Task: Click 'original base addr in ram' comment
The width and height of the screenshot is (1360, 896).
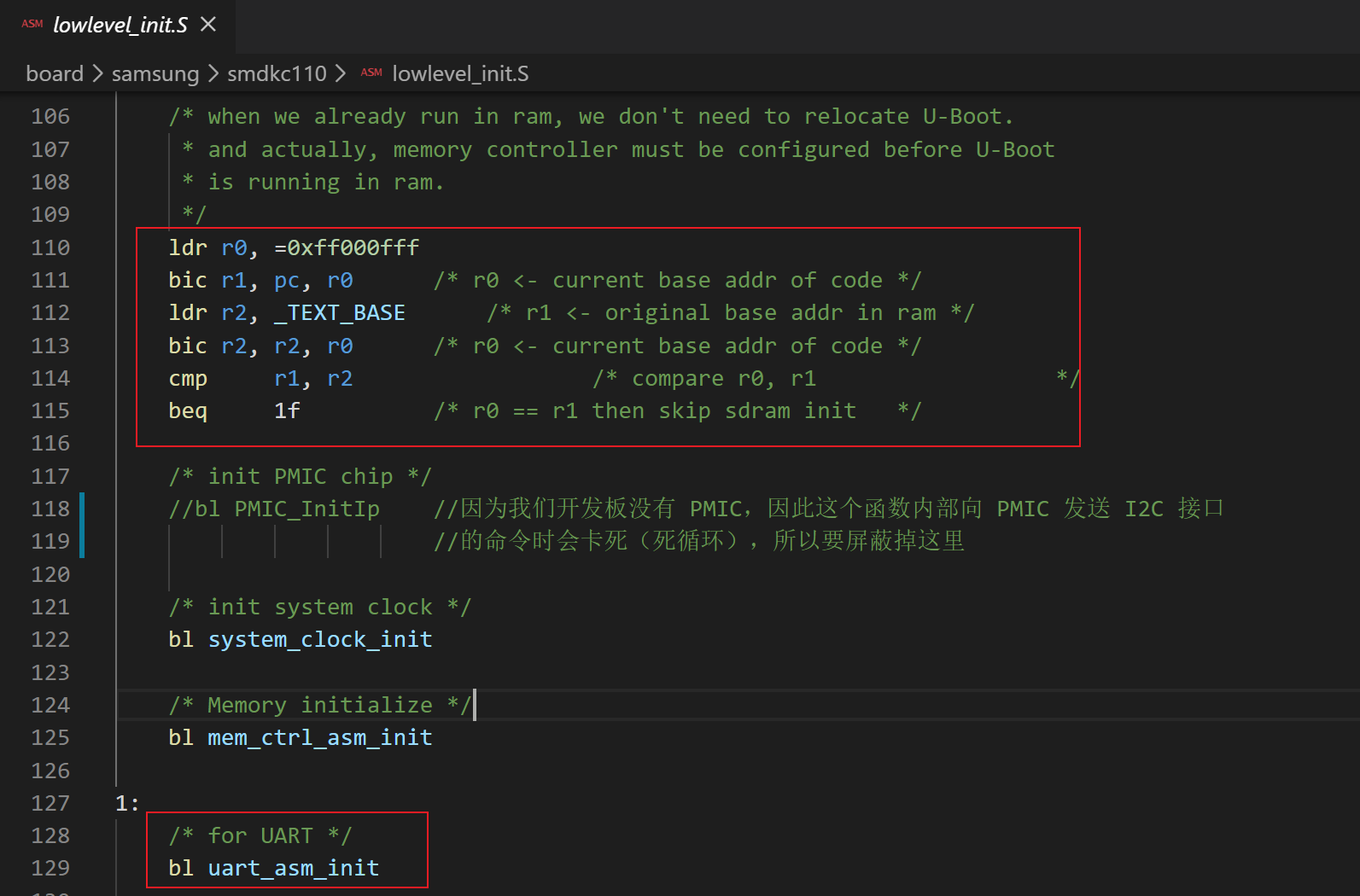Action: click(771, 313)
